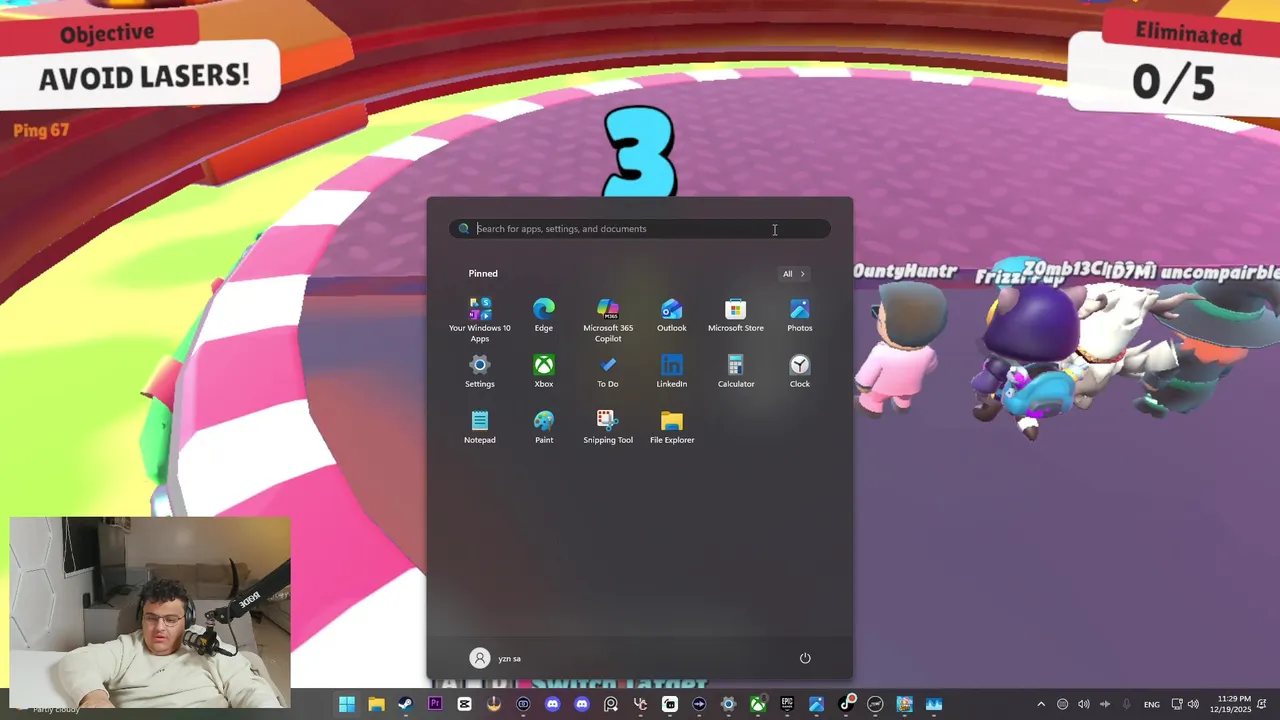Open CapCut from the taskbar

click(x=464, y=704)
